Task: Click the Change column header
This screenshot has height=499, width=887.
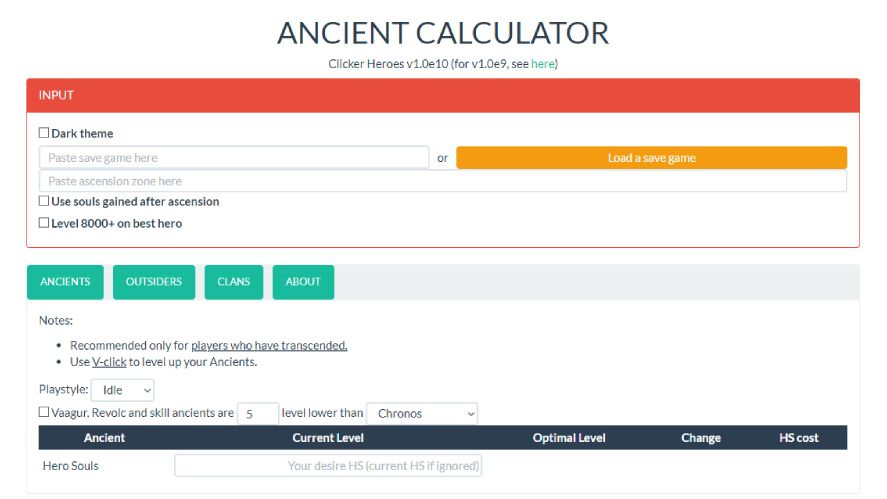Action: point(701,438)
